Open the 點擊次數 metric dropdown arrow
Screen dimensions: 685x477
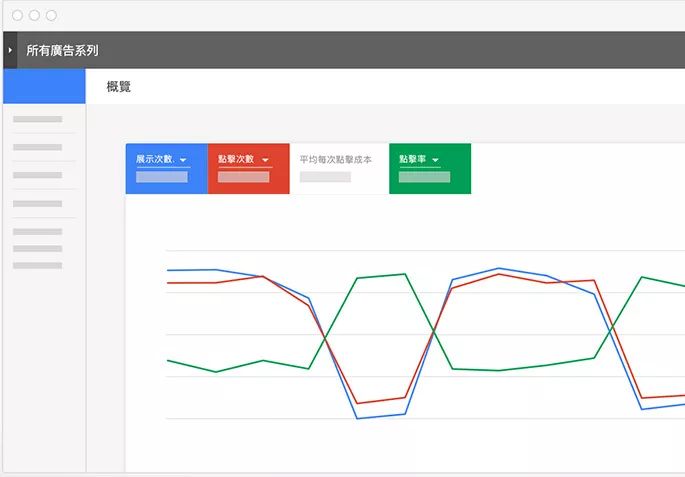pos(265,160)
